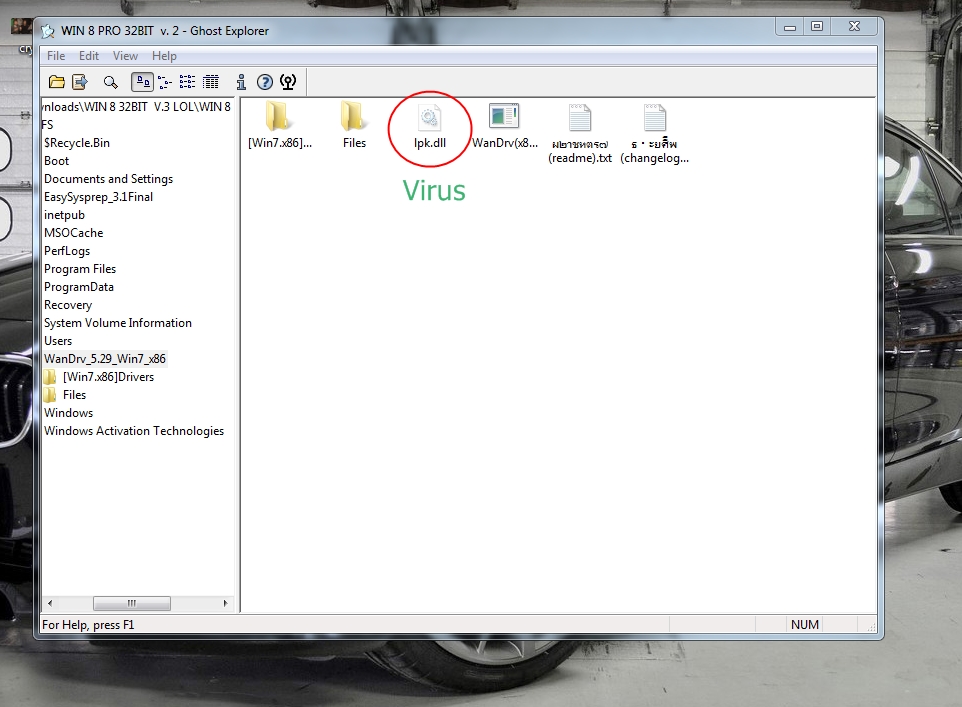Select the lpk.dll file
962x707 pixels.
pos(429,126)
